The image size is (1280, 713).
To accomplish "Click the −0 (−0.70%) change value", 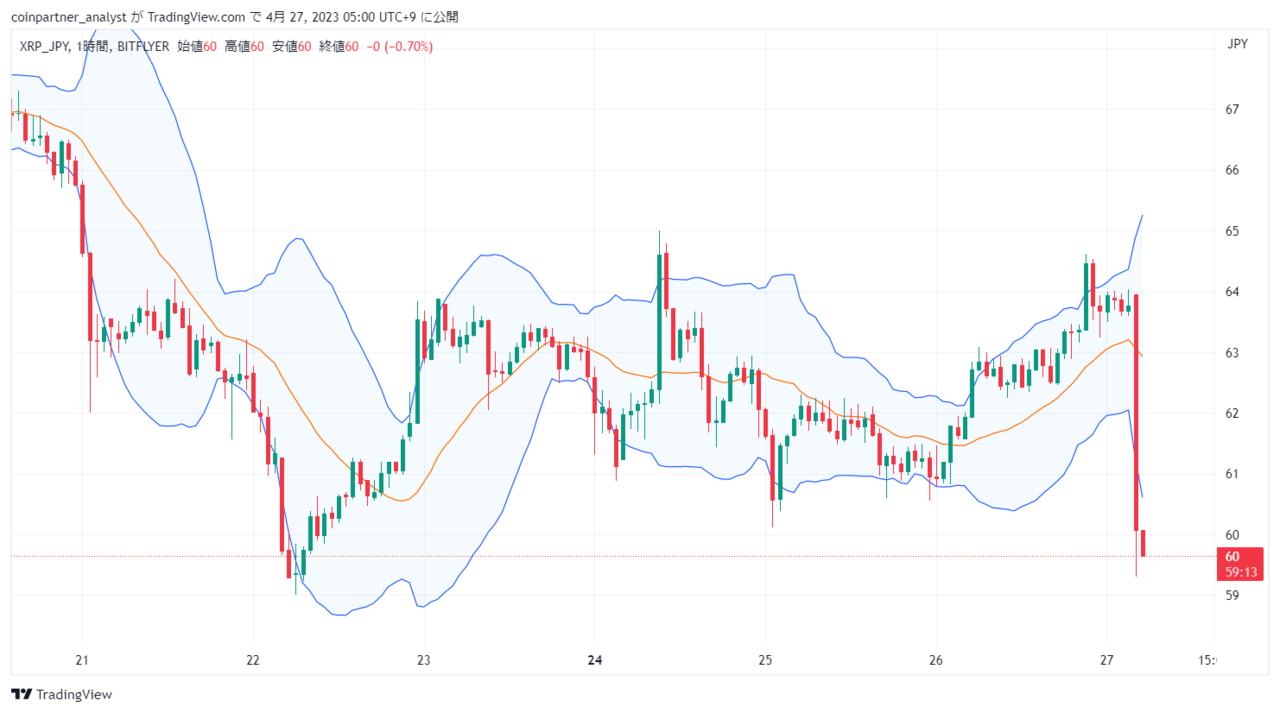I will click(399, 46).
